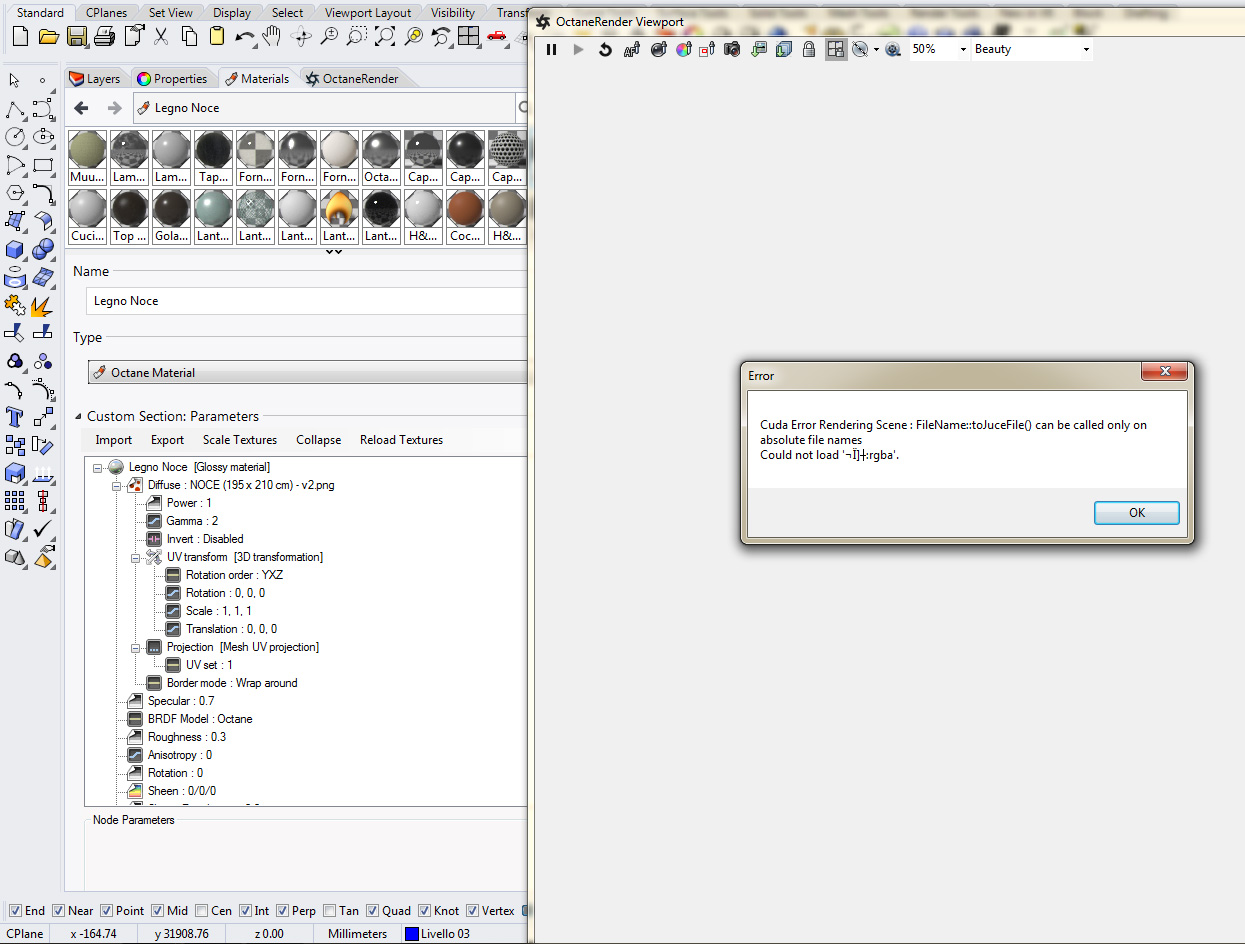Click the Save file icon in the Standard toolbar
This screenshot has height=944, width=1245.
77,37
